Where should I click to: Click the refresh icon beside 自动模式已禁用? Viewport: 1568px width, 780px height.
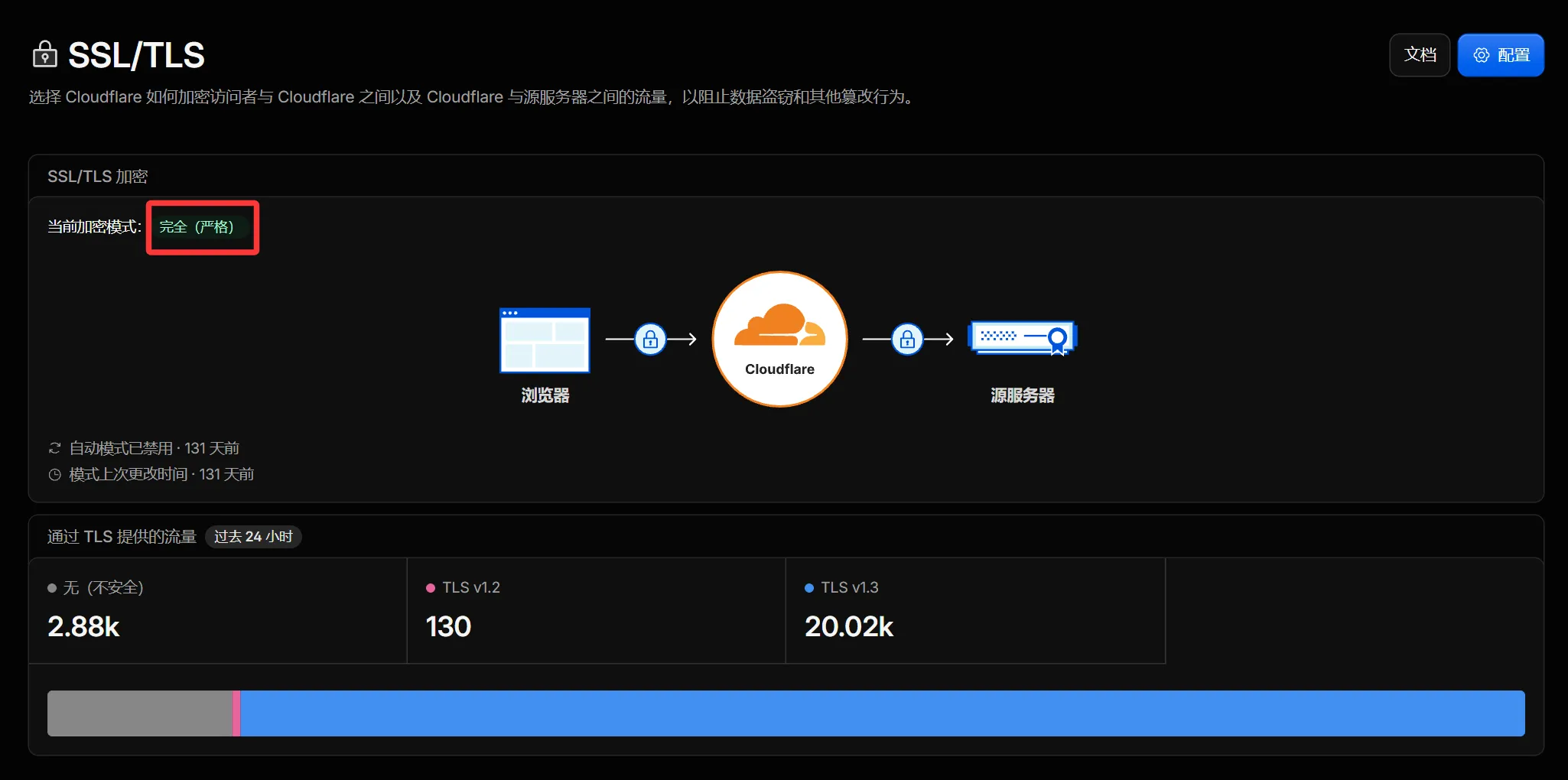54,448
